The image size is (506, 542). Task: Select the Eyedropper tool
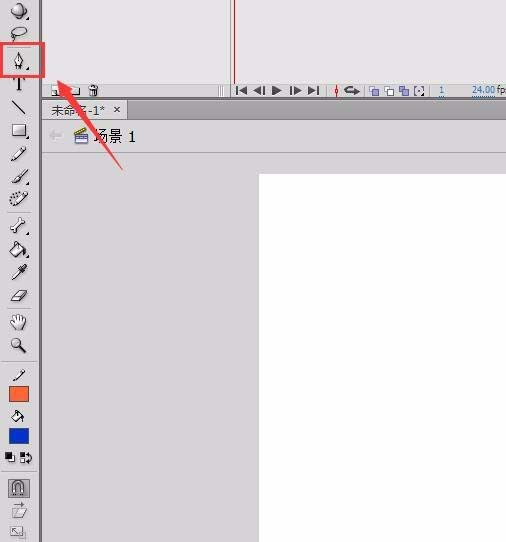(19, 272)
